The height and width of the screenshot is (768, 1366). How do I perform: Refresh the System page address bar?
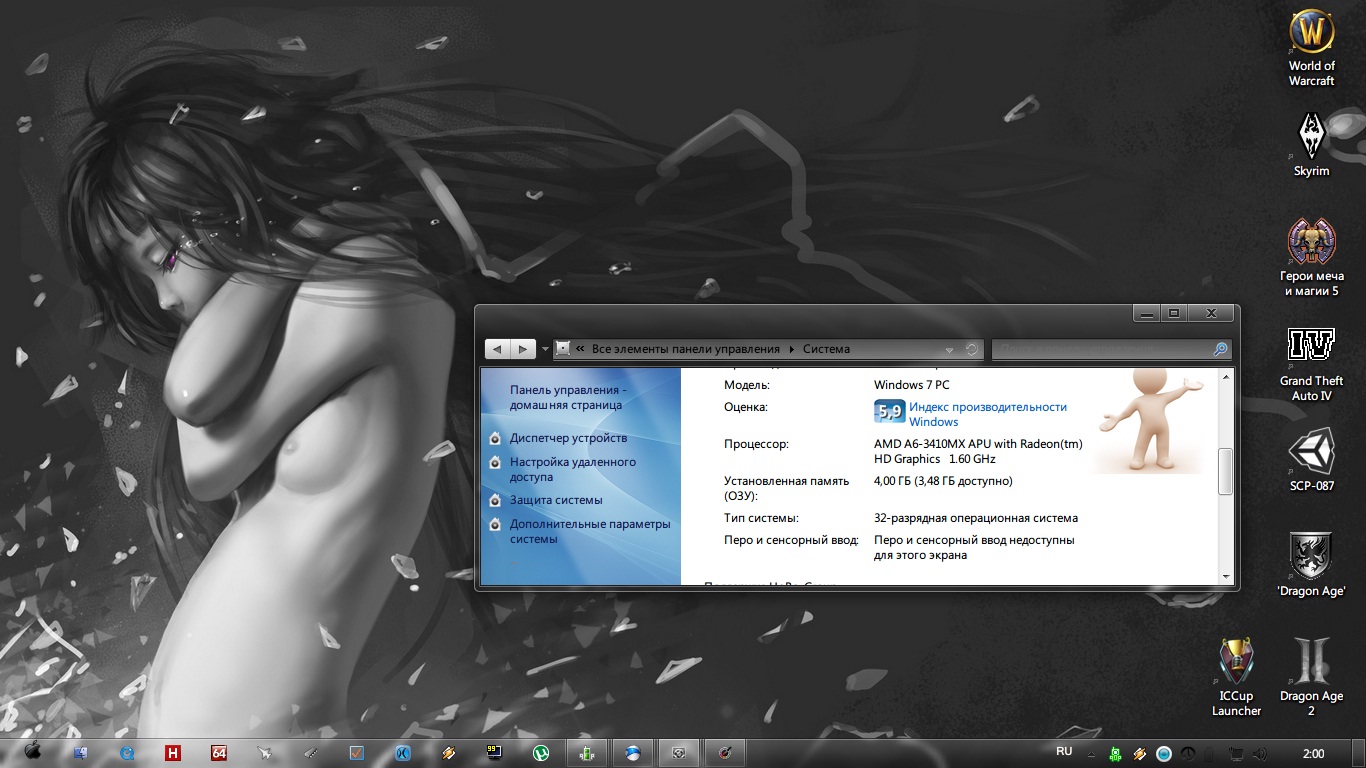[x=971, y=349]
